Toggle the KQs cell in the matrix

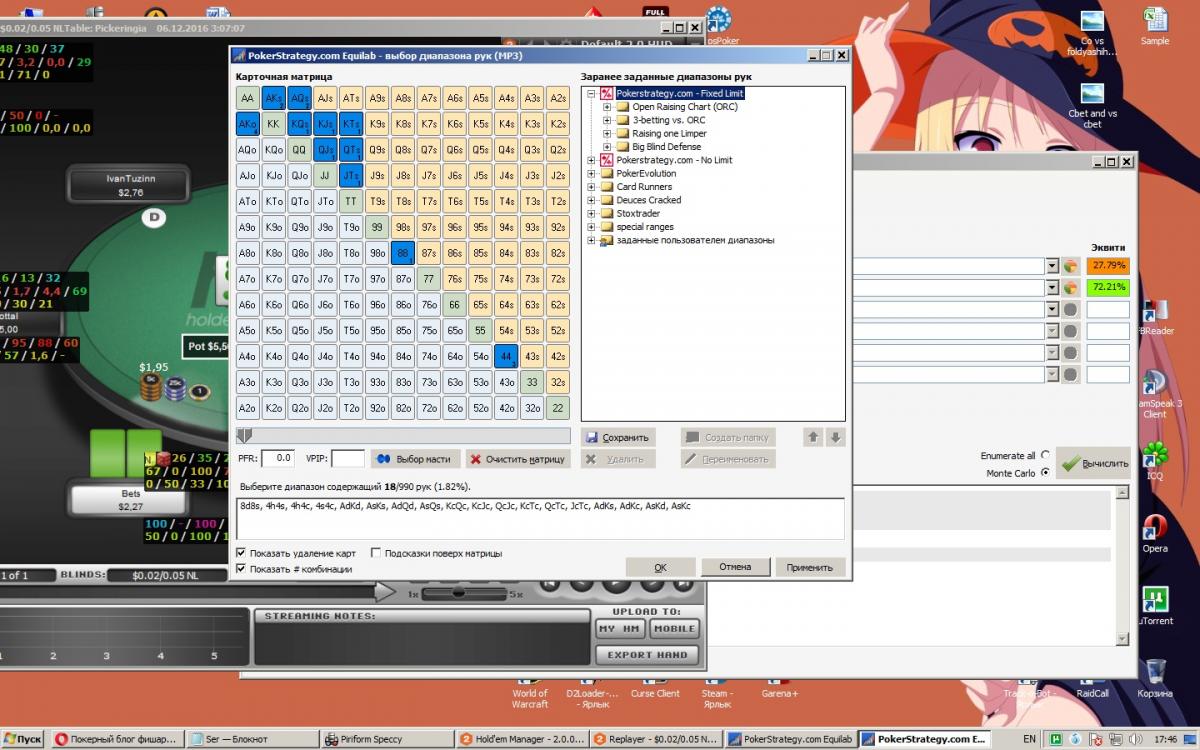coord(299,124)
